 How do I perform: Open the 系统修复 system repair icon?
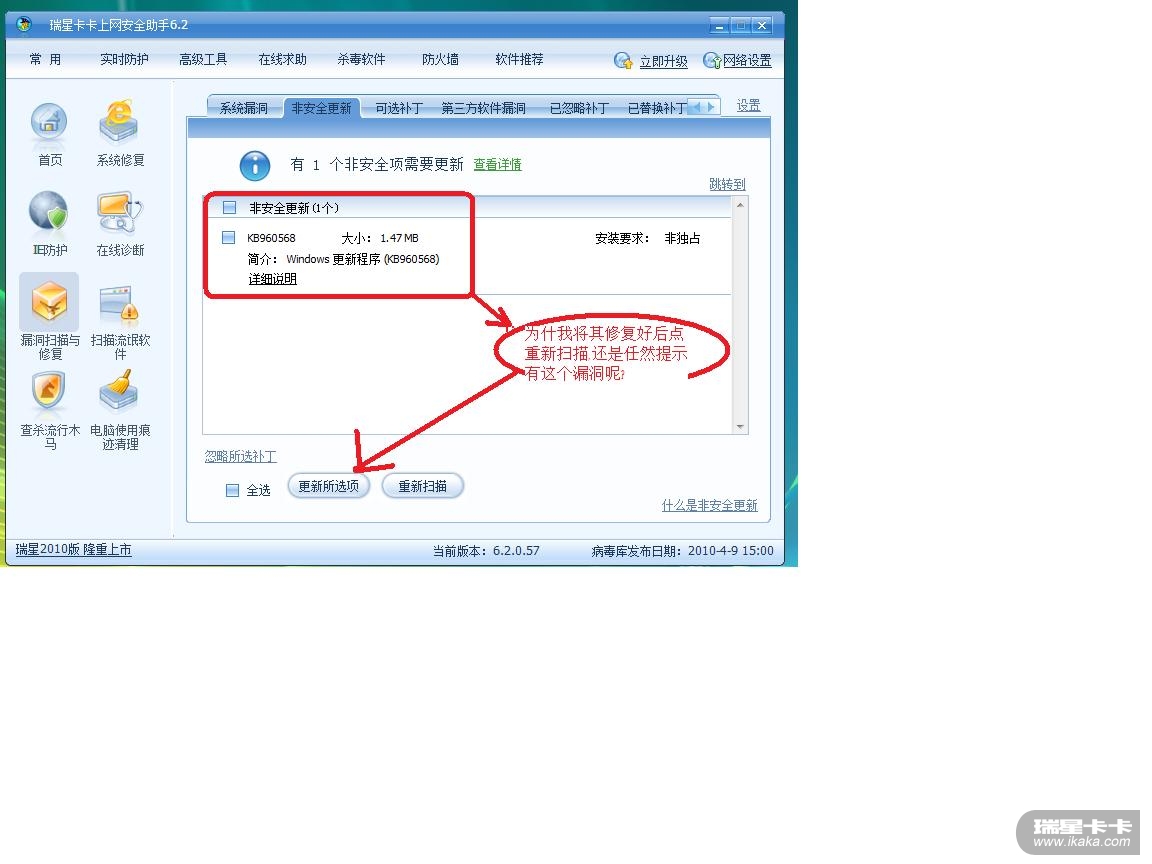(119, 121)
